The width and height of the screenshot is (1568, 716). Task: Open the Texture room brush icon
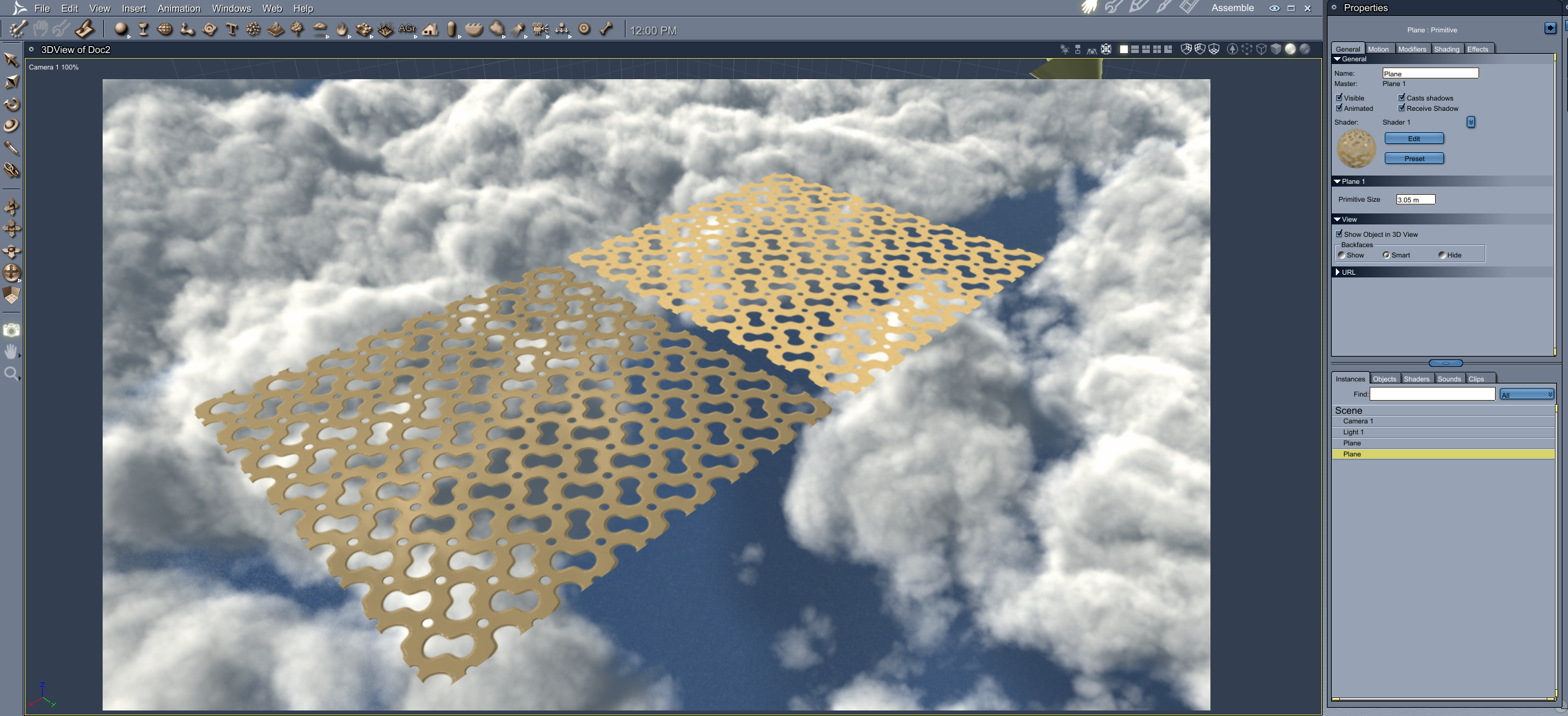[x=1164, y=8]
